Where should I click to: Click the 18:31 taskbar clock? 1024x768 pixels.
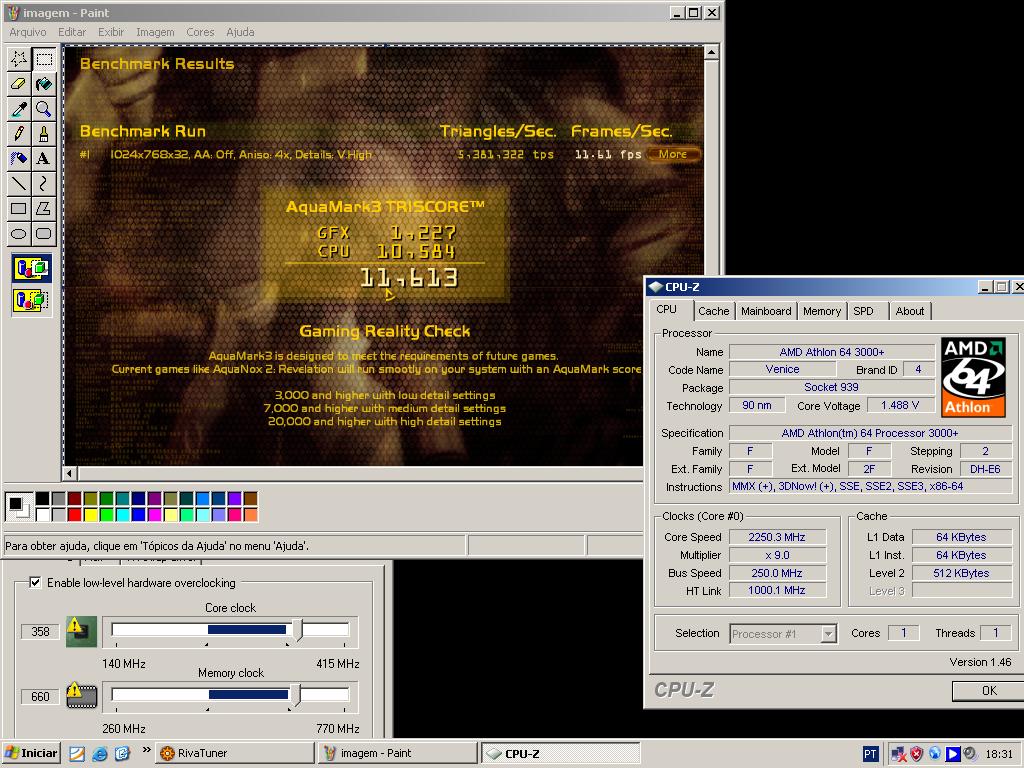click(999, 754)
